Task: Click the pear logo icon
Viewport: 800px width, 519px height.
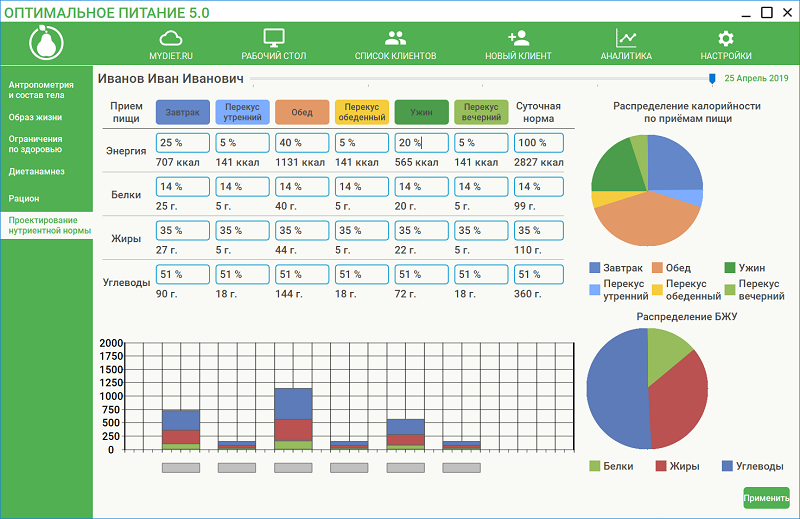Action: [x=45, y=43]
